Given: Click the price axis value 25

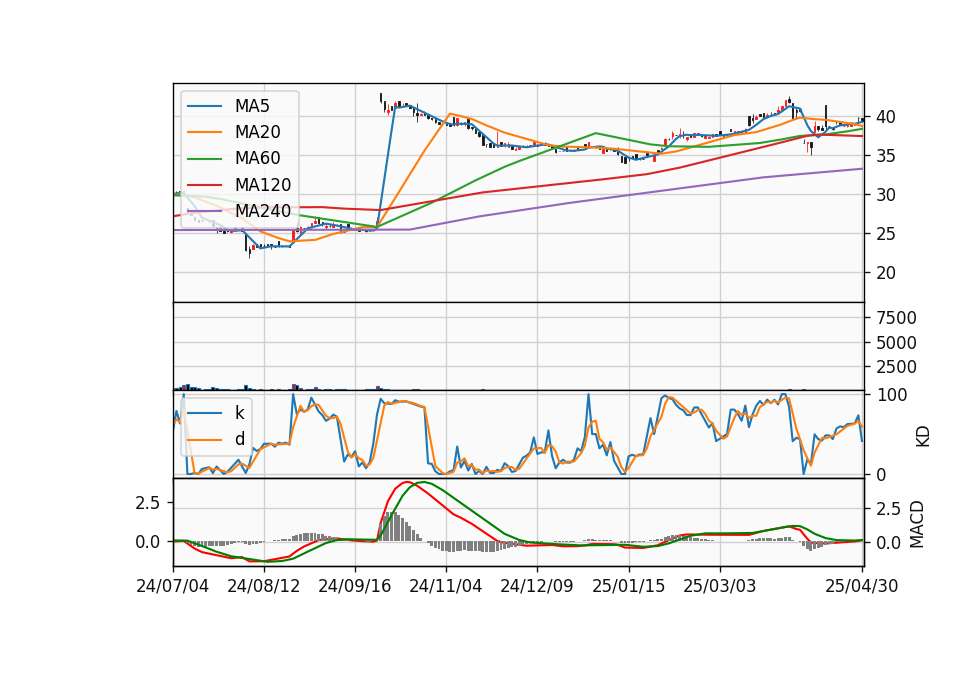Looking at the screenshot, I should pos(886,234).
